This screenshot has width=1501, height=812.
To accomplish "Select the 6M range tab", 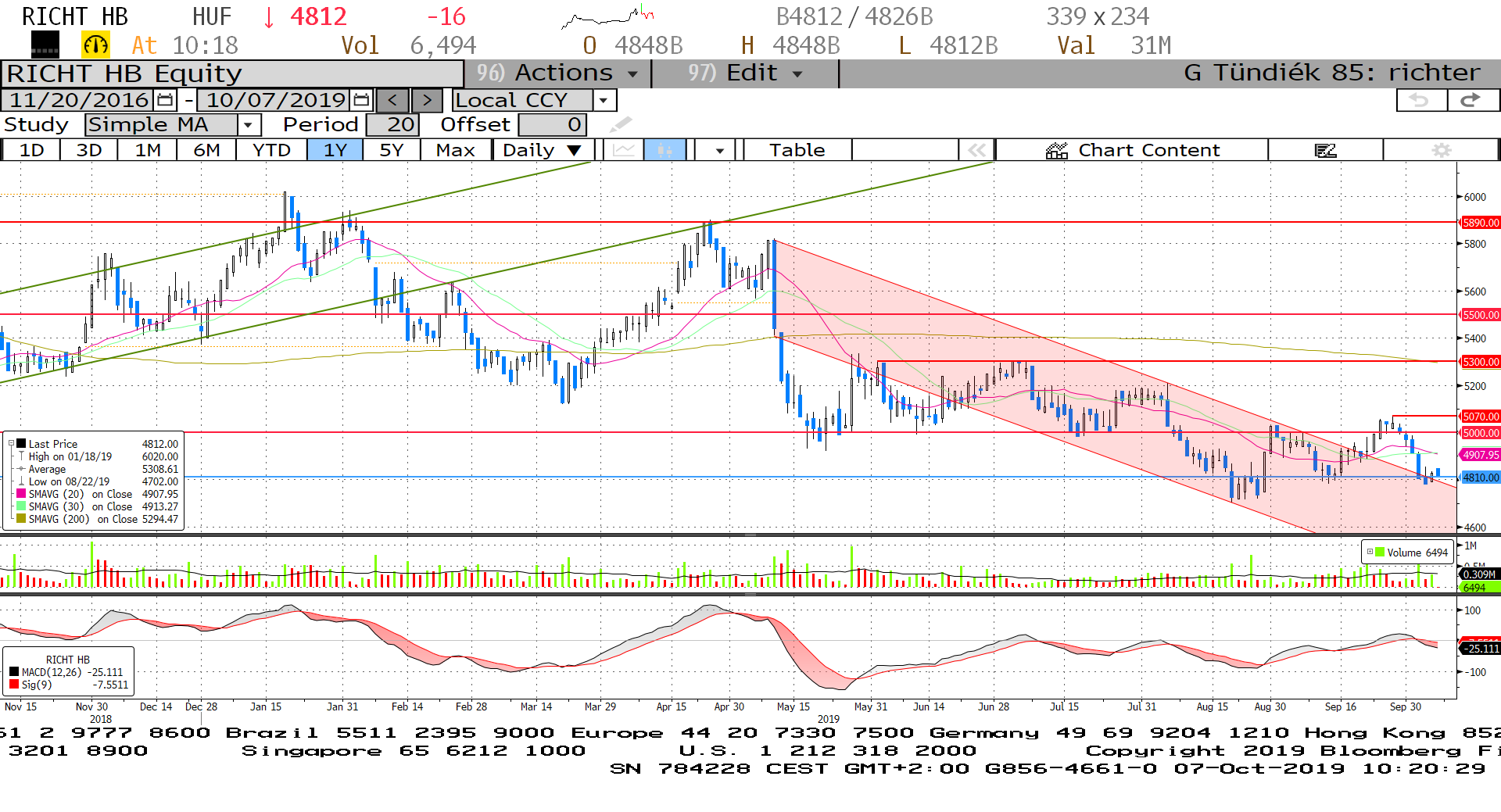I will click(x=206, y=149).
